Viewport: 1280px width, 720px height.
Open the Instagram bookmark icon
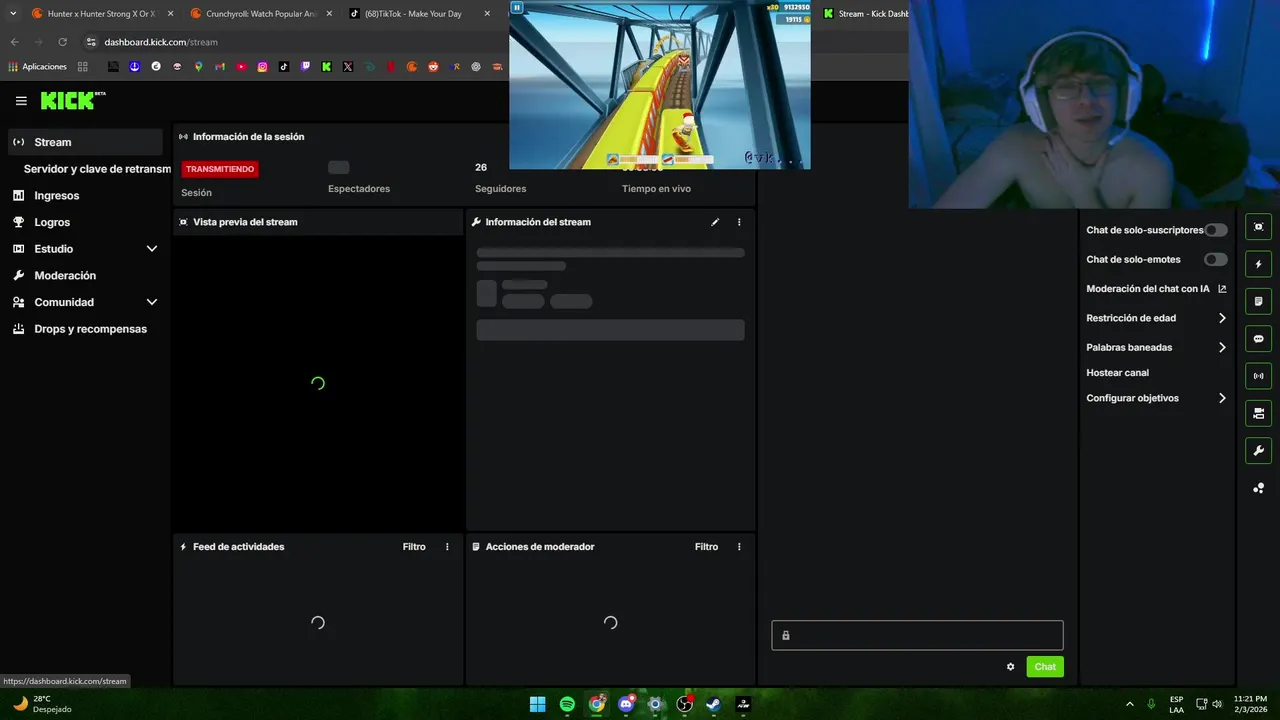262,67
